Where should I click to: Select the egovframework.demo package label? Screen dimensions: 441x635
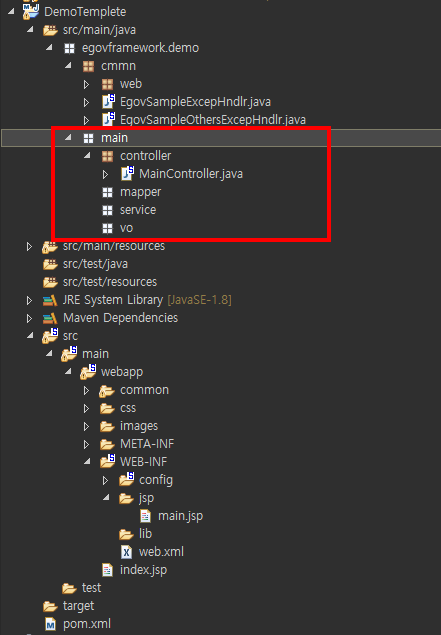pyautogui.click(x=141, y=48)
